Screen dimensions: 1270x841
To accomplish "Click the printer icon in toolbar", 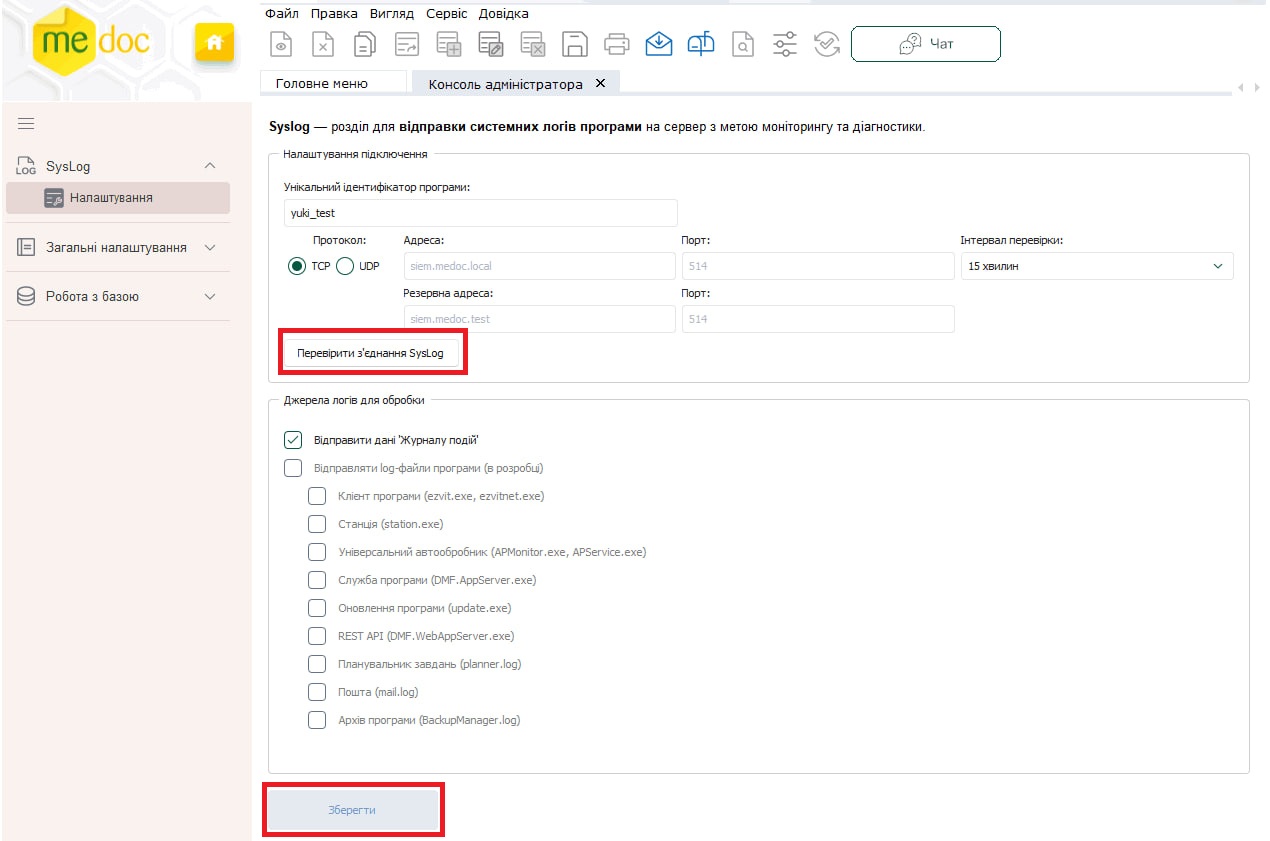I will coord(616,44).
